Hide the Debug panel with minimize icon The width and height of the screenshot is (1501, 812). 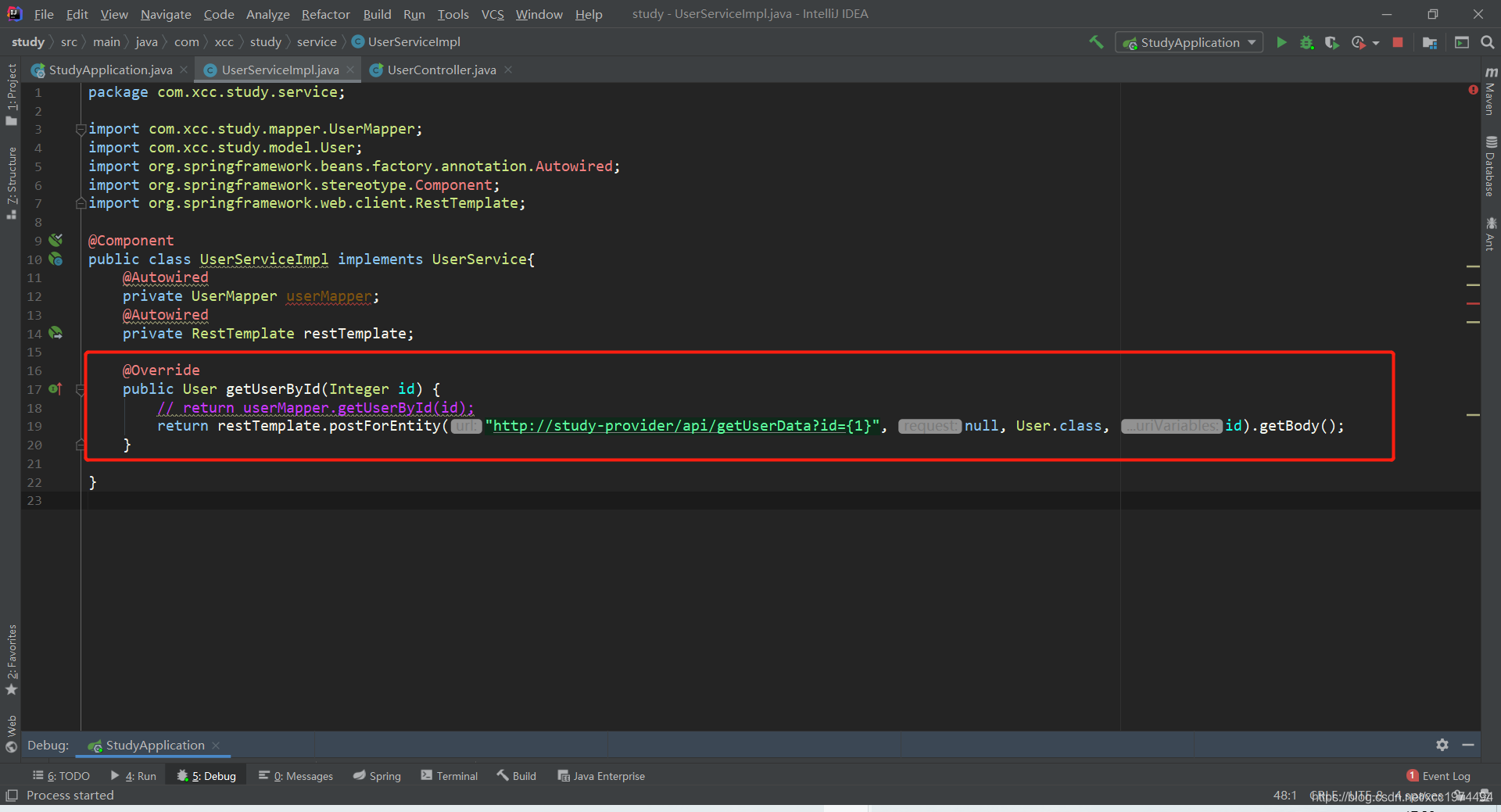[1468, 745]
